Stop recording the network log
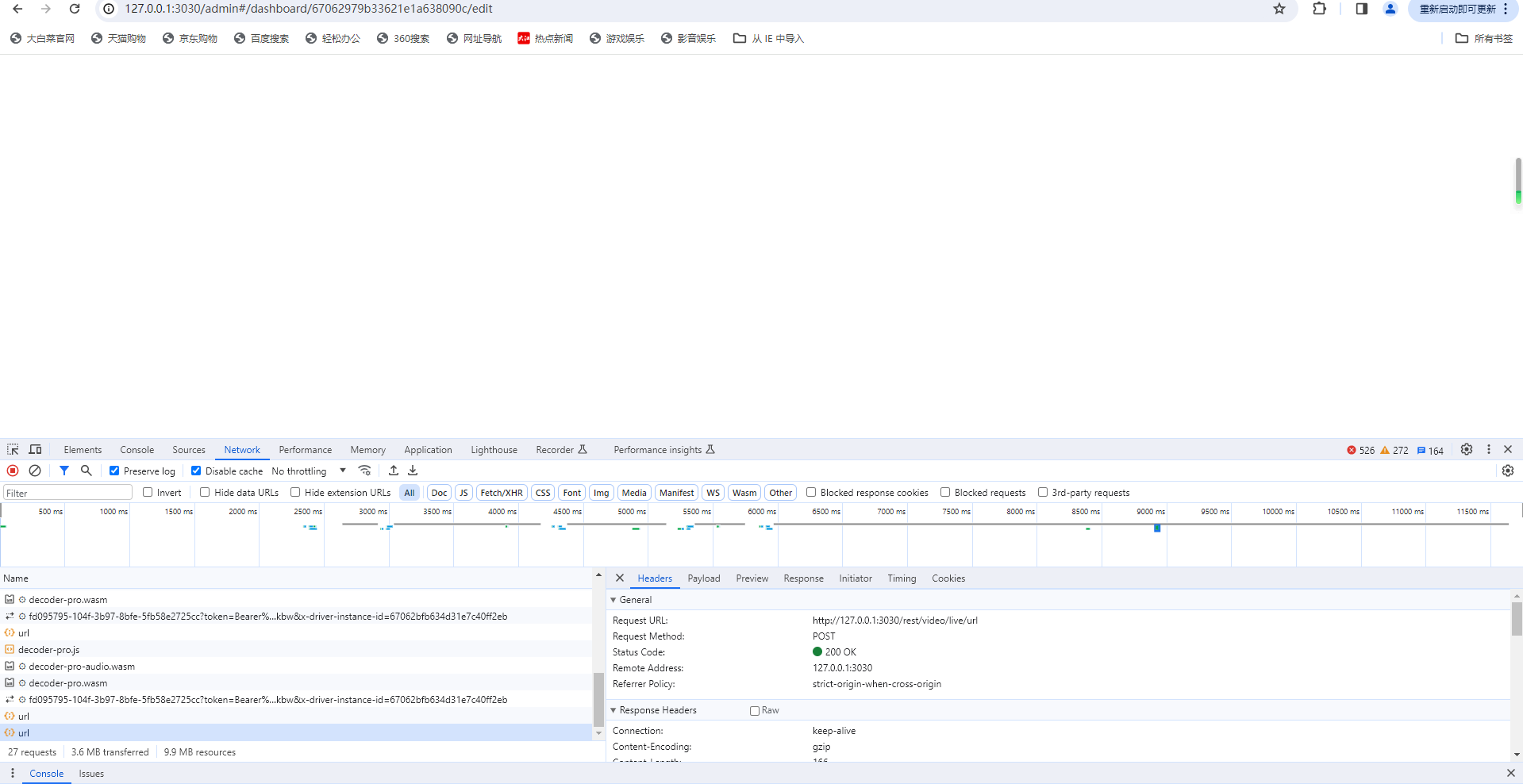1523x784 pixels. pos(13,471)
